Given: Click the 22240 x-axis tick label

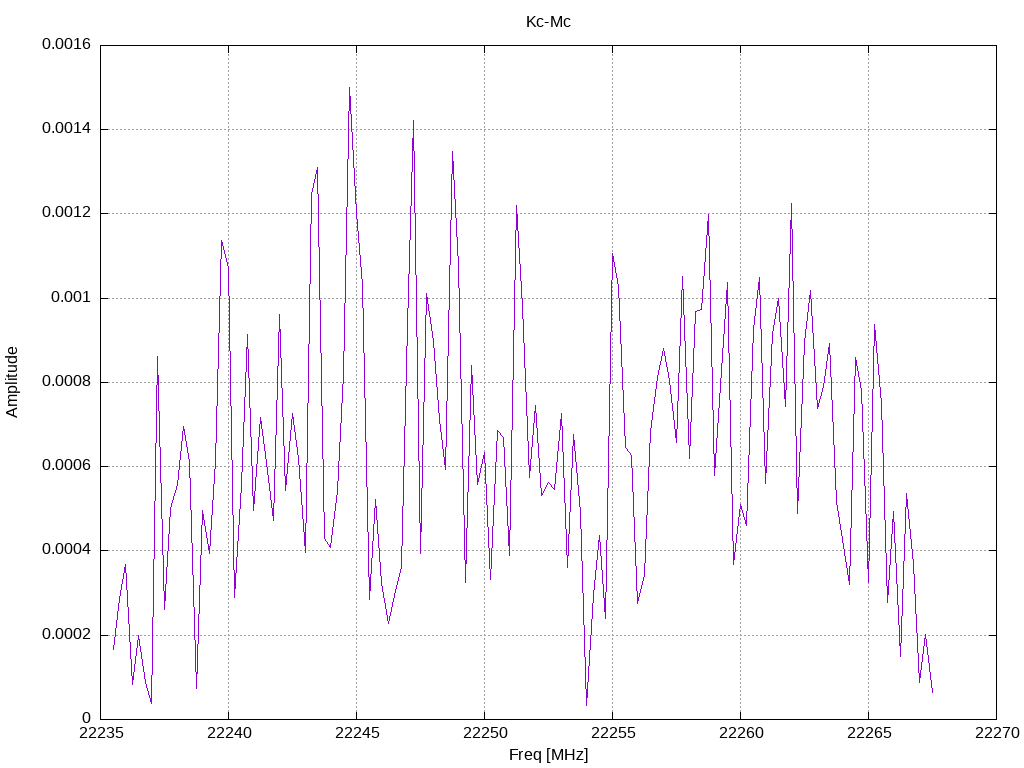Looking at the screenshot, I should [x=229, y=733].
